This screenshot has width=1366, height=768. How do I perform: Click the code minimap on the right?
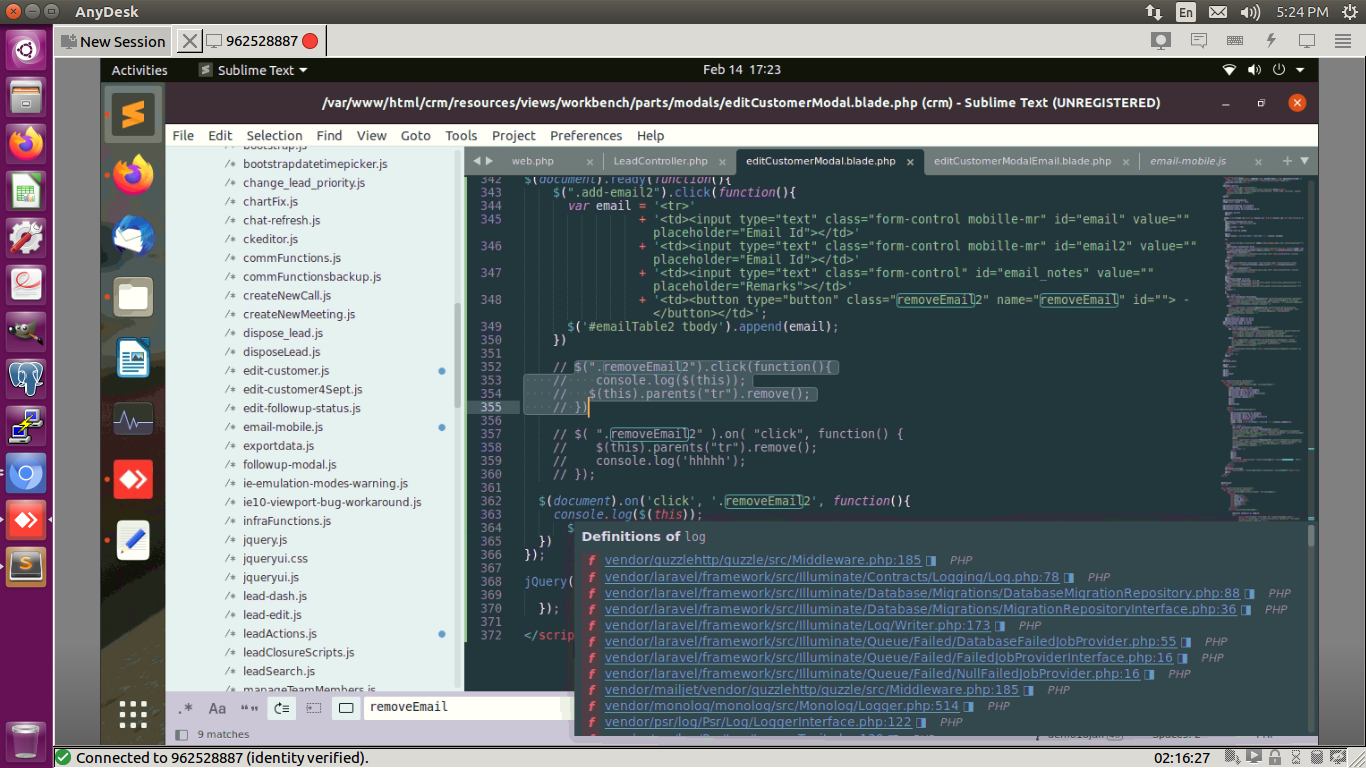point(1260,300)
